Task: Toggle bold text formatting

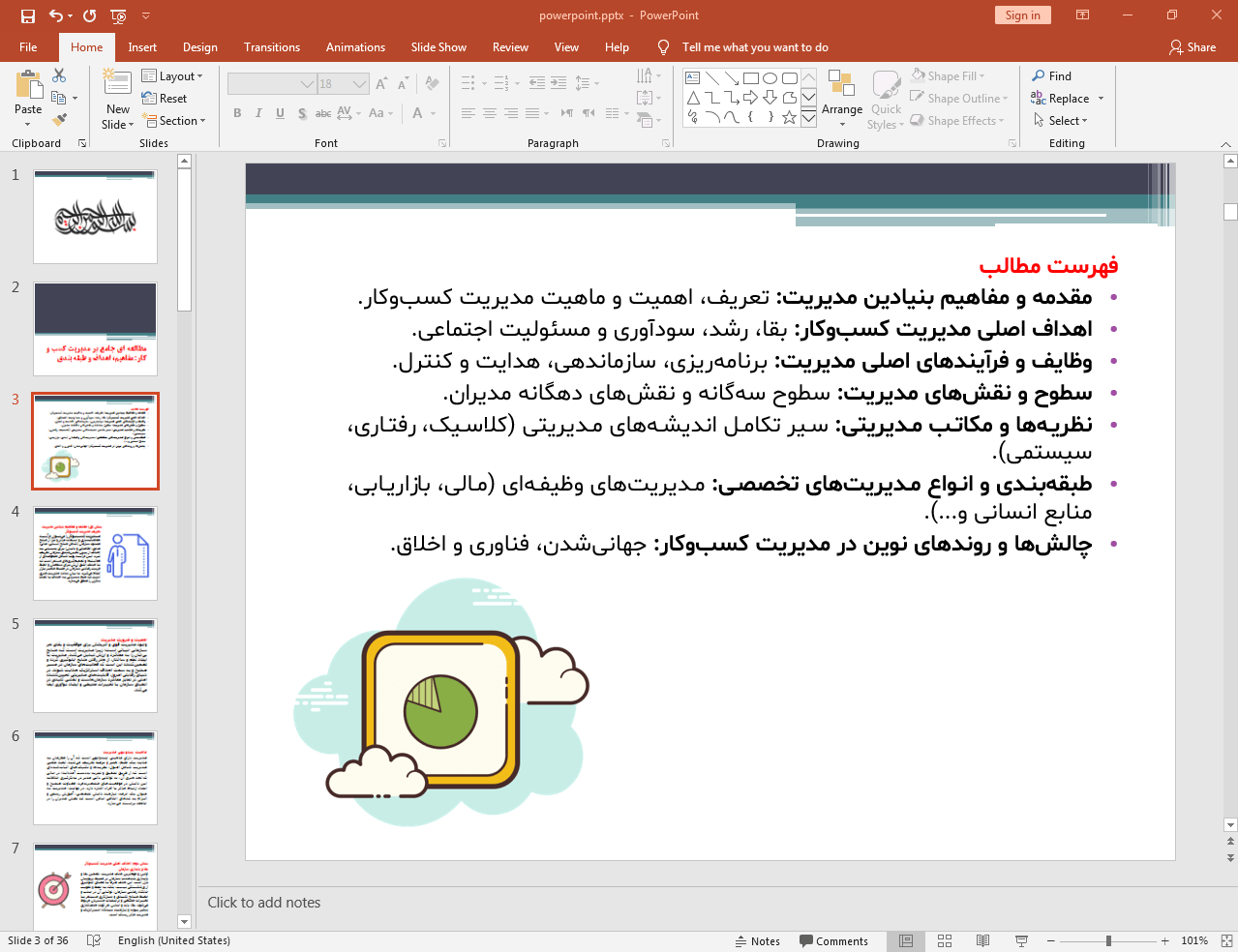Action: coord(236,113)
